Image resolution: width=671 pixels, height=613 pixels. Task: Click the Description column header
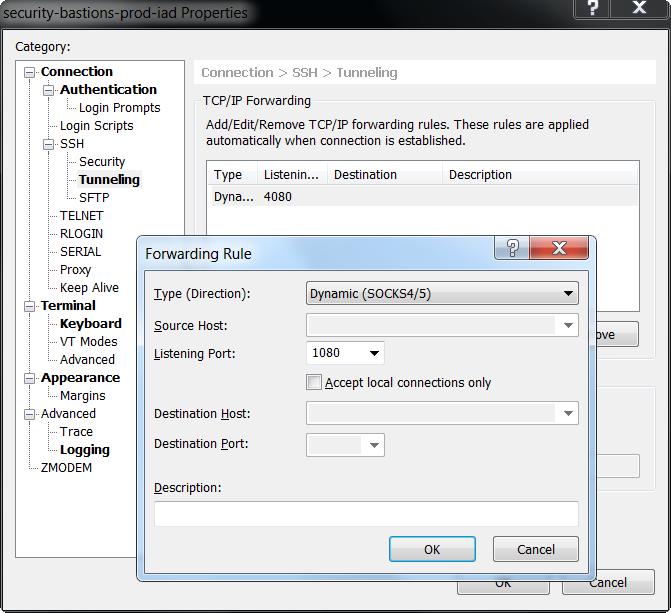(x=539, y=175)
